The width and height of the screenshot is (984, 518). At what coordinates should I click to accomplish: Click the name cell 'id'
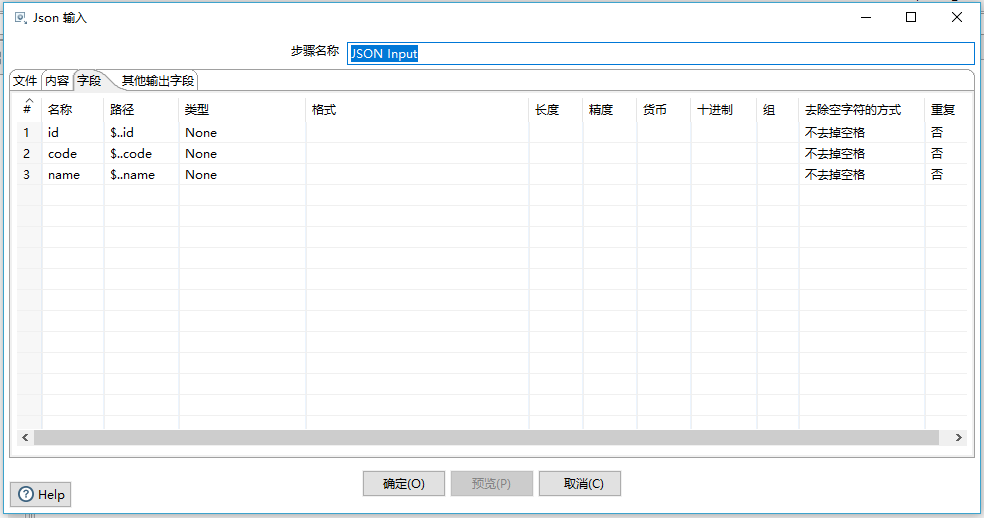coord(73,132)
